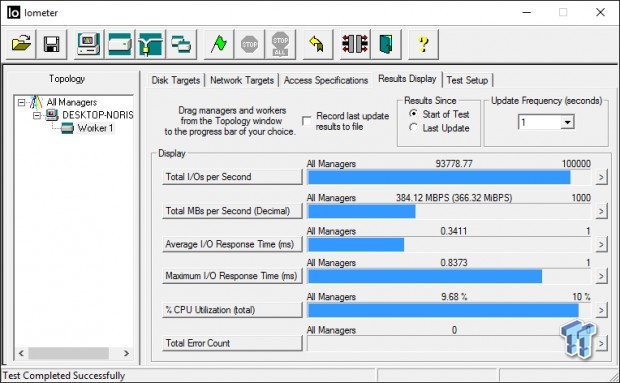Select DESKTOP-NORIS manager in Topology
The image size is (620, 383).
coord(98,115)
